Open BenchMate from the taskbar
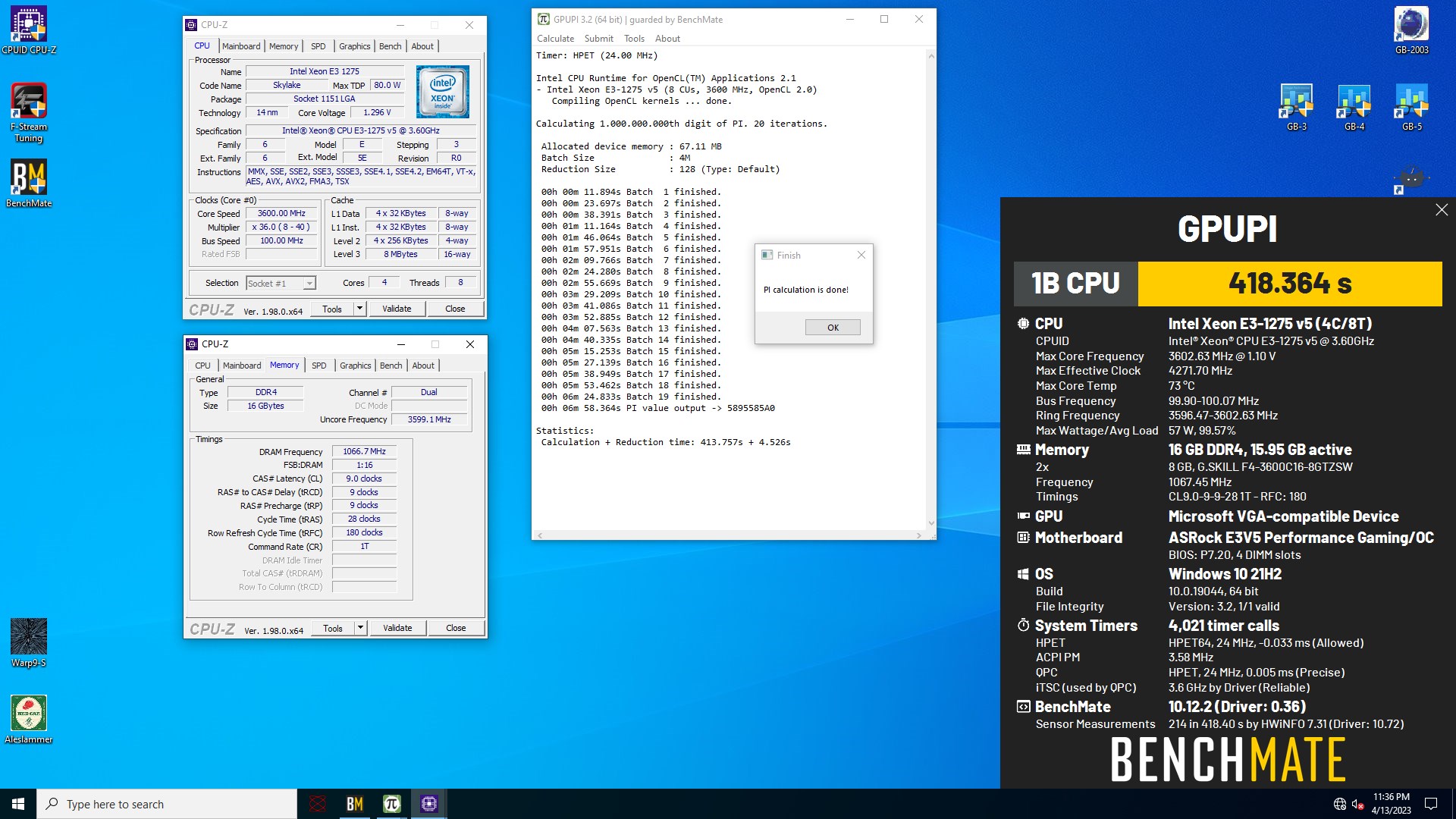Viewport: 1456px width, 819px height. pos(354,804)
